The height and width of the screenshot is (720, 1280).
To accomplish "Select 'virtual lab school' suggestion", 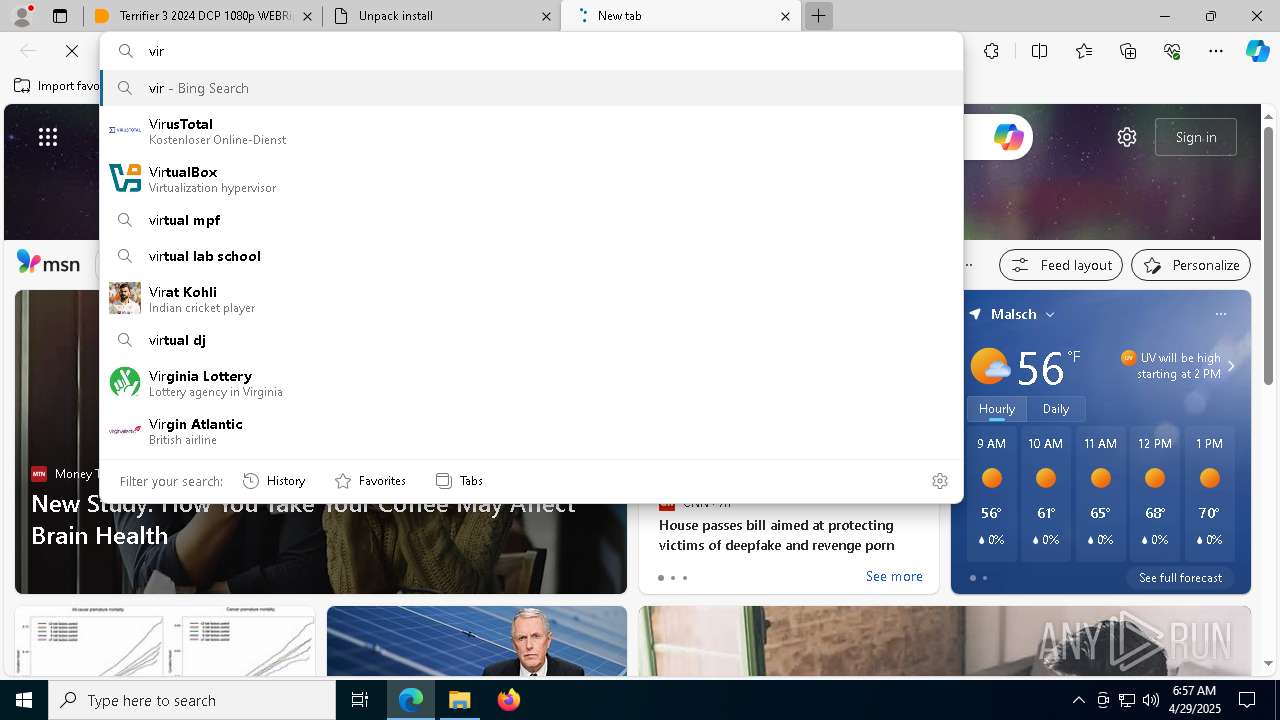I will [x=531, y=256].
